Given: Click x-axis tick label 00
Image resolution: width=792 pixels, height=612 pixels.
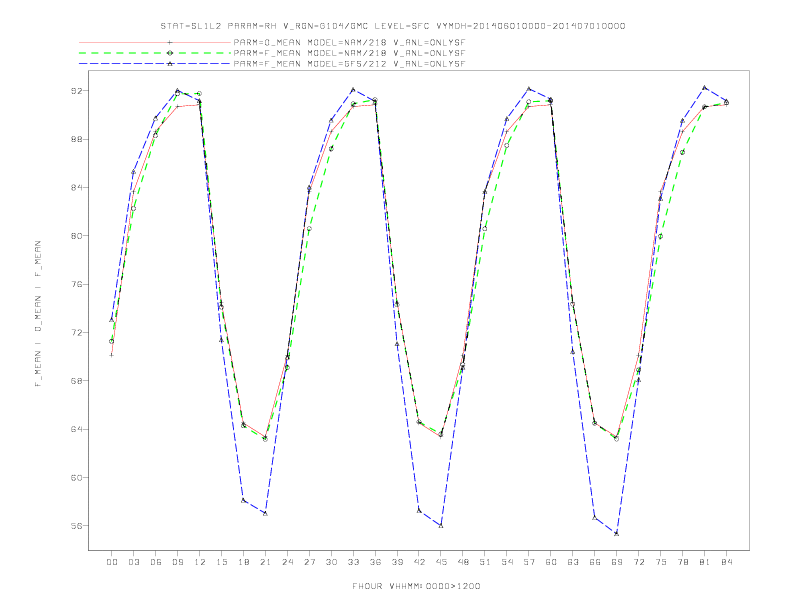Looking at the screenshot, I should pyautogui.click(x=112, y=562).
